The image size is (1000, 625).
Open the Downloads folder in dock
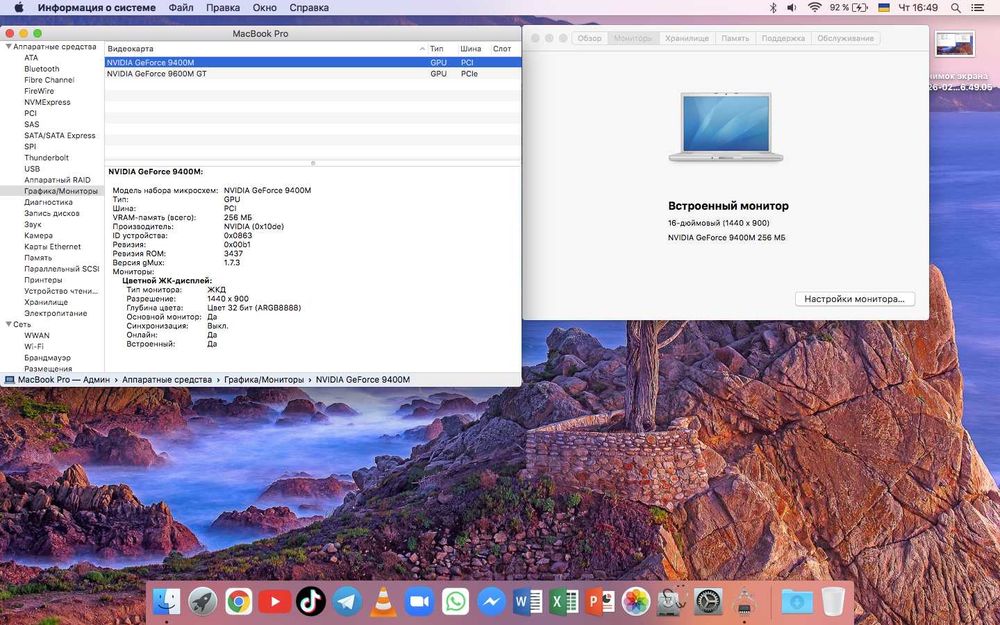point(797,601)
